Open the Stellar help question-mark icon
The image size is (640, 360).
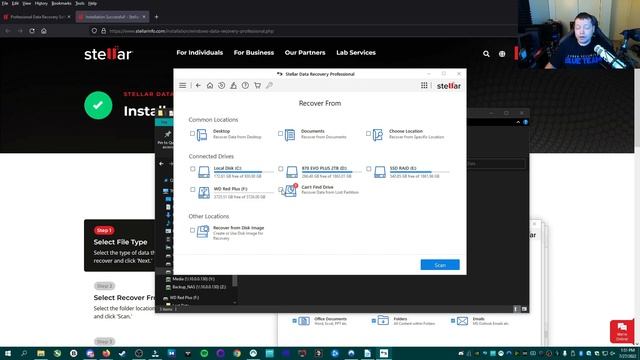point(245,85)
